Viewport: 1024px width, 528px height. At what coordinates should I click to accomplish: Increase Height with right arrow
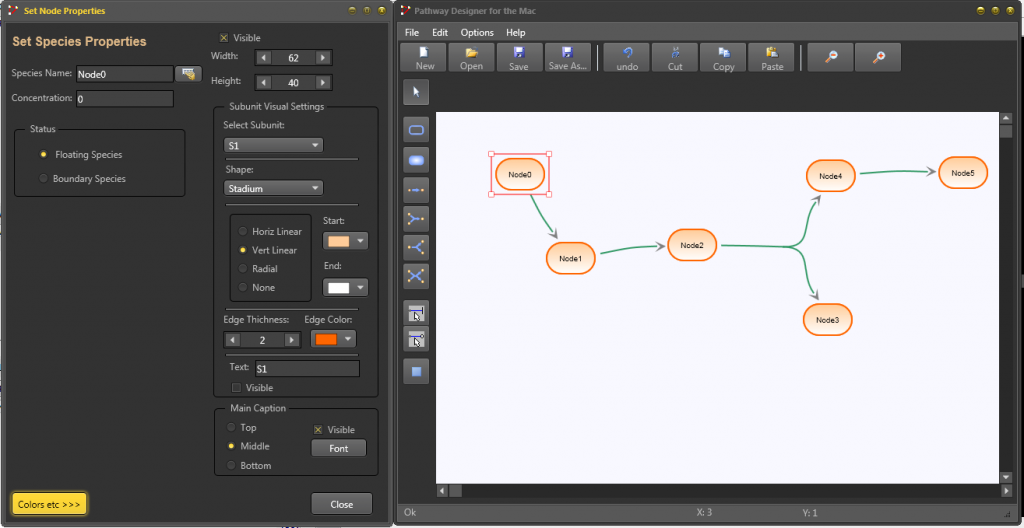click(x=323, y=83)
